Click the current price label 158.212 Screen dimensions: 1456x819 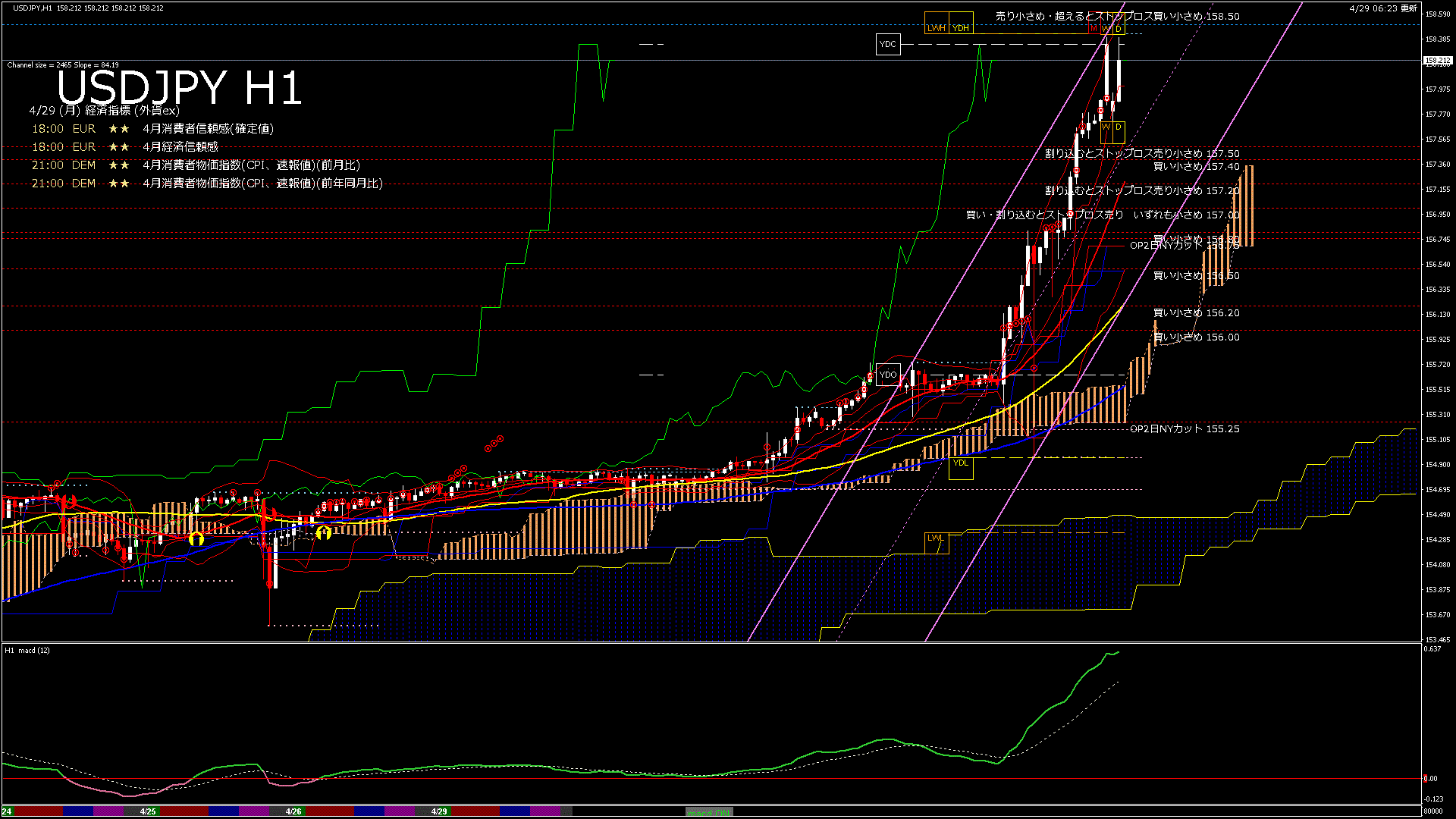1437,61
